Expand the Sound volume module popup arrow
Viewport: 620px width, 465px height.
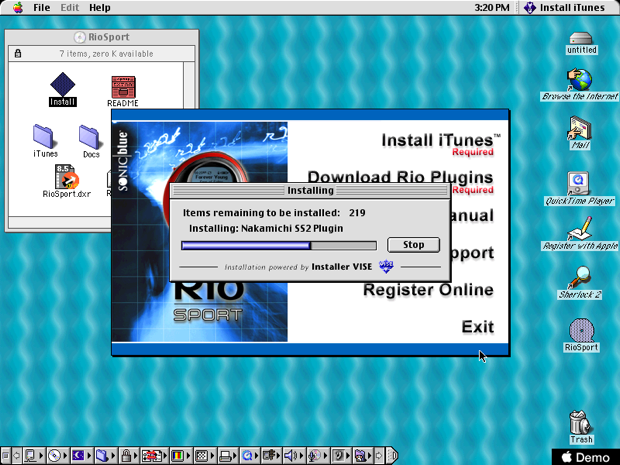(x=301, y=456)
